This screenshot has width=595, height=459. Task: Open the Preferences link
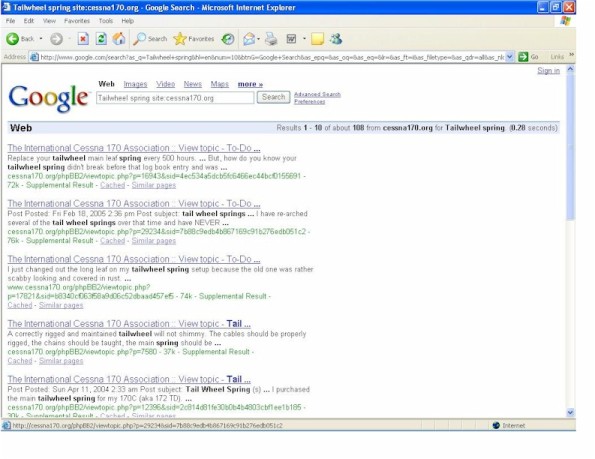310,102
